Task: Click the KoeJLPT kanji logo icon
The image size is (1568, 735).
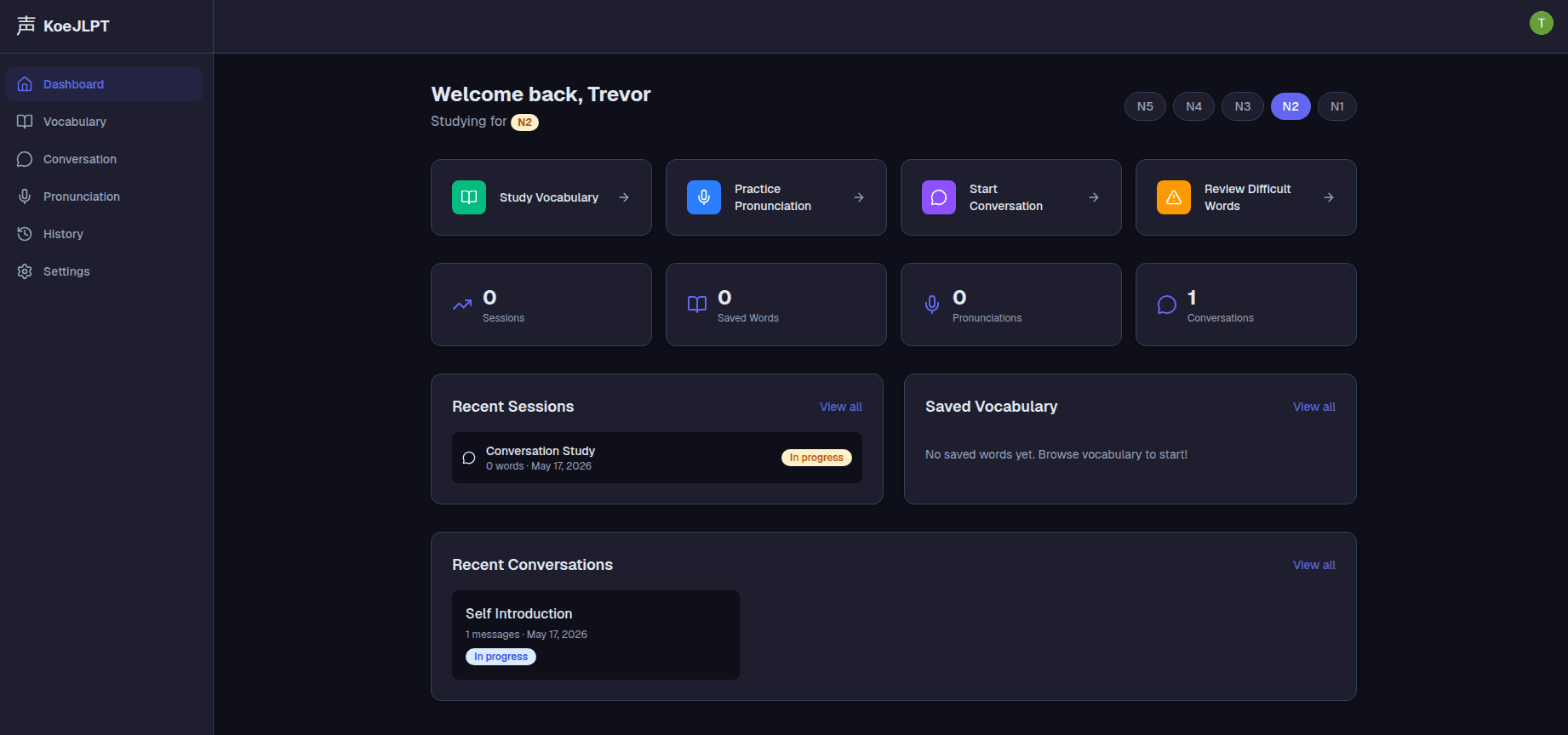Action: coord(26,26)
